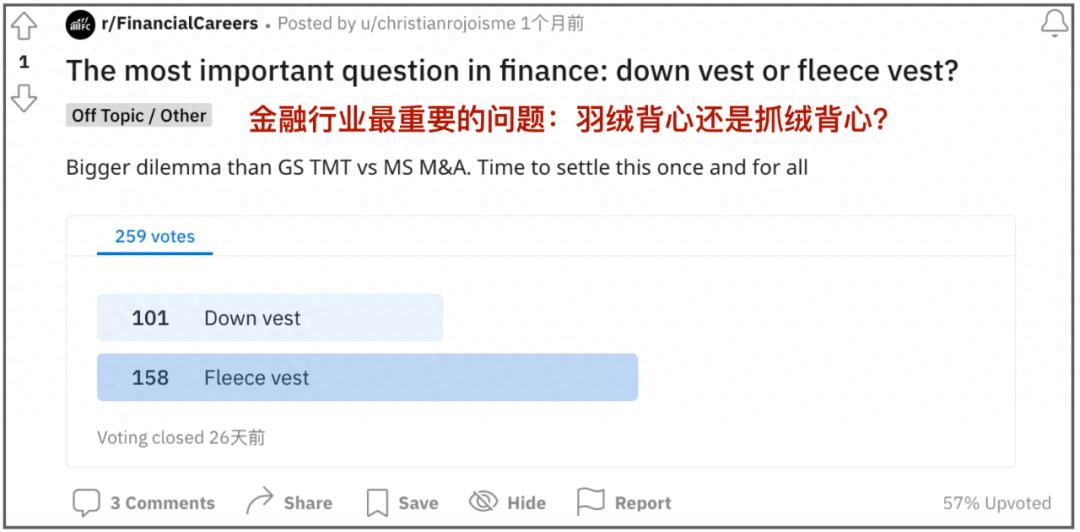Click the Report flag icon

[x=591, y=502]
